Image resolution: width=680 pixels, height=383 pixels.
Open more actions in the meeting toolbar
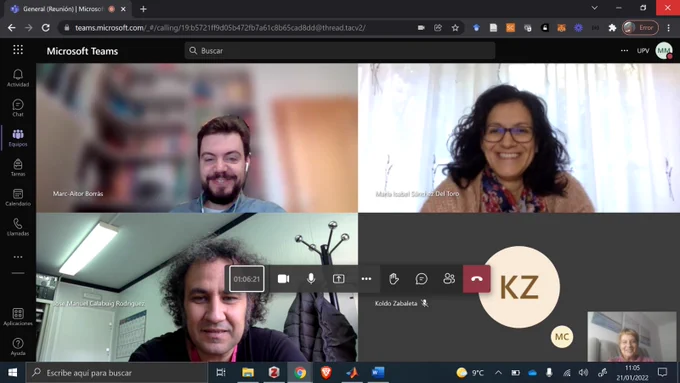pyautogui.click(x=366, y=278)
